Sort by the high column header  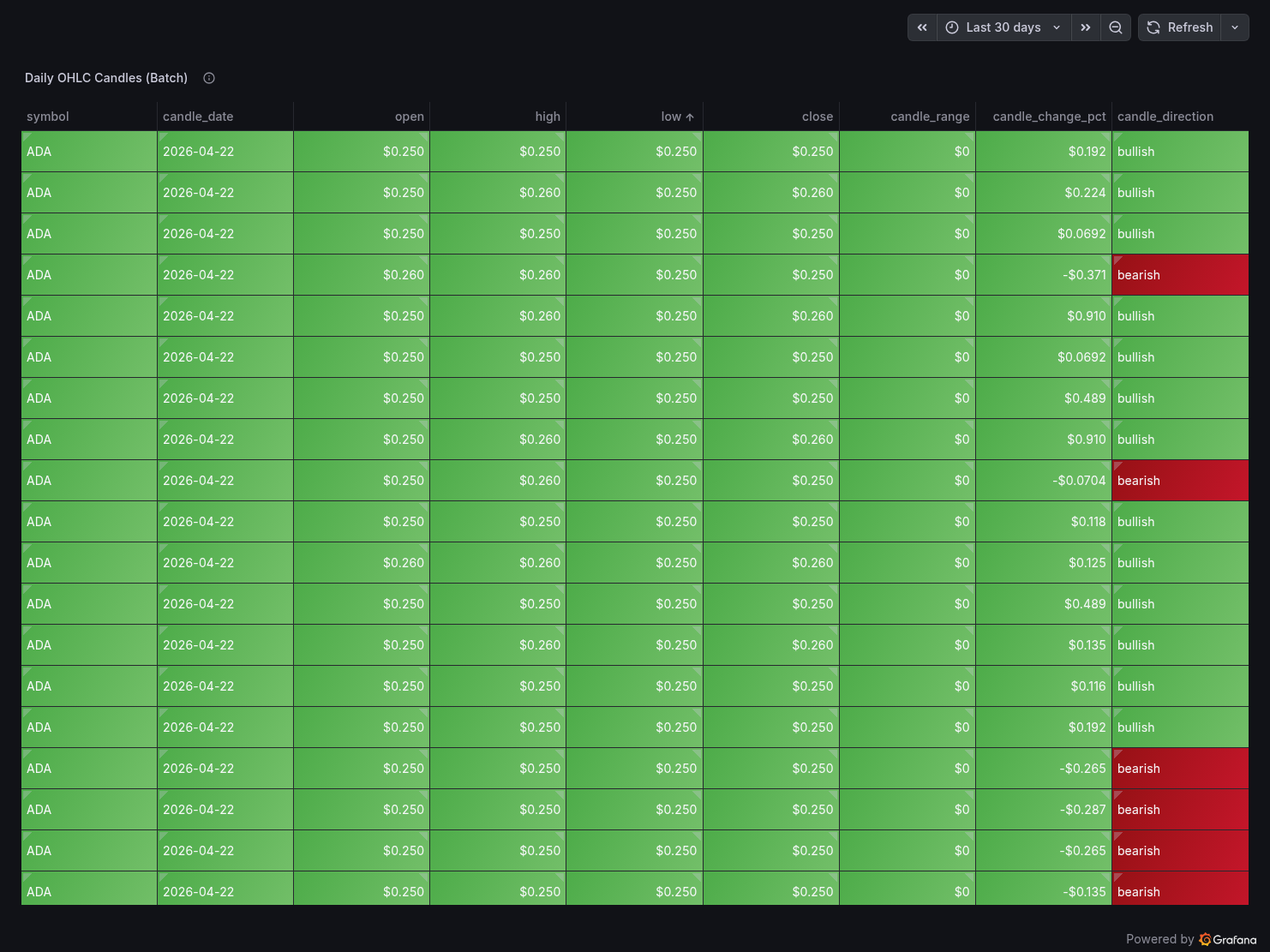point(548,117)
